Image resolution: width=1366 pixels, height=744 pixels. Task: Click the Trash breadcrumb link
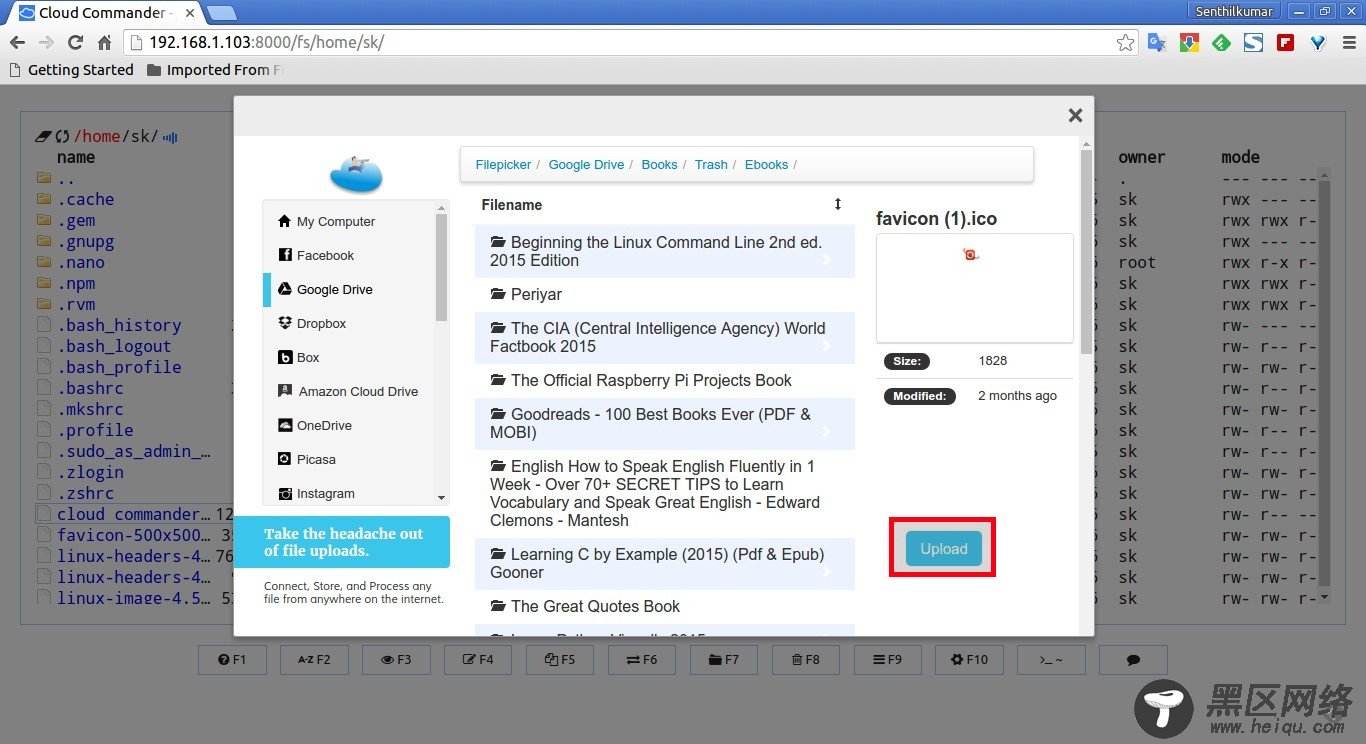coord(711,164)
